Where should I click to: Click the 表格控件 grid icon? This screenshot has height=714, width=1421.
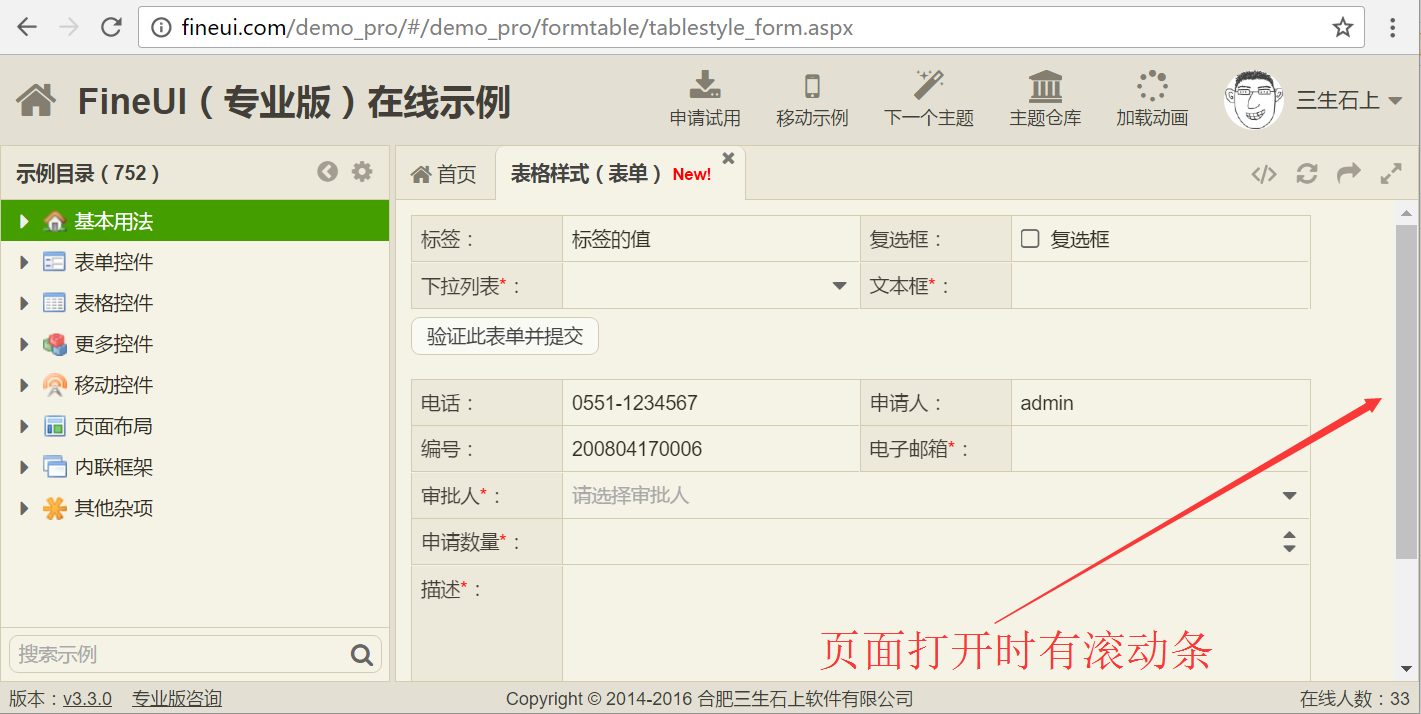pyautogui.click(x=55, y=303)
